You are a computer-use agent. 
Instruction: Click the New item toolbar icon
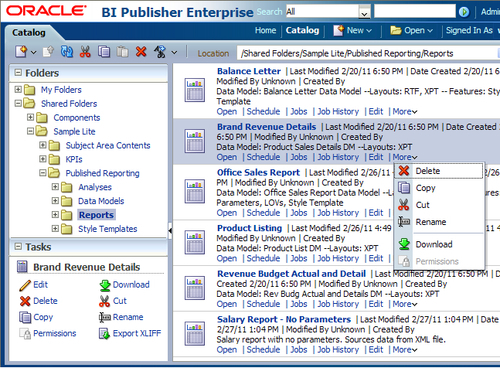[21, 52]
